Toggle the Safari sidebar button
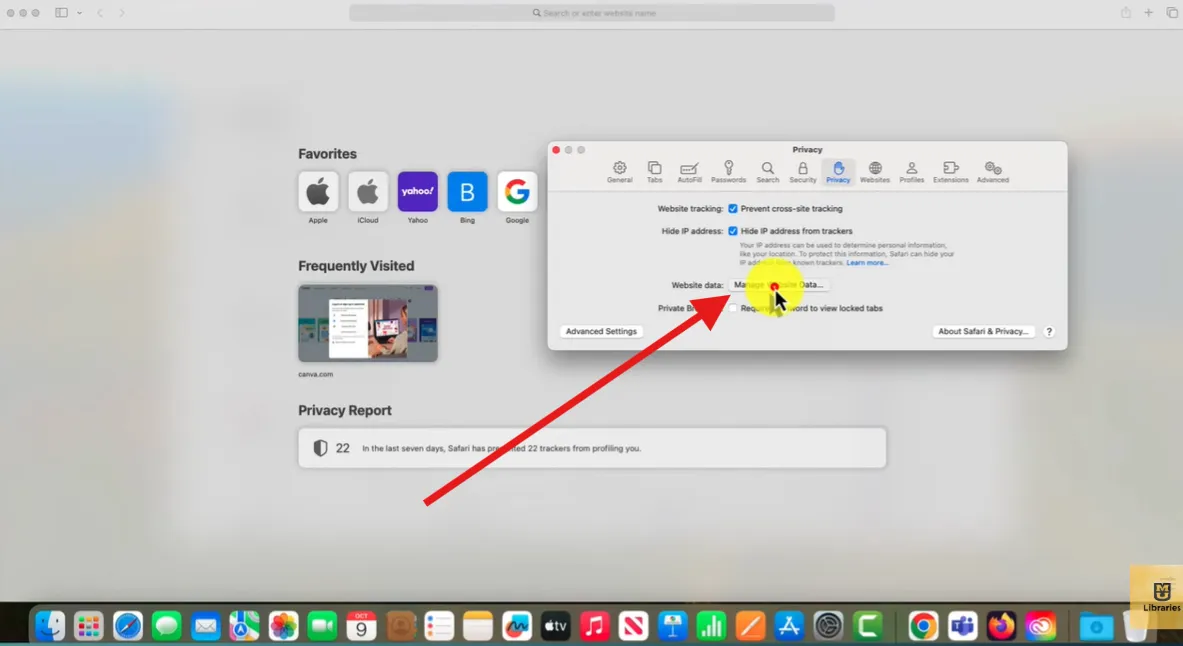Screen dimensions: 1183x646 [61, 13]
